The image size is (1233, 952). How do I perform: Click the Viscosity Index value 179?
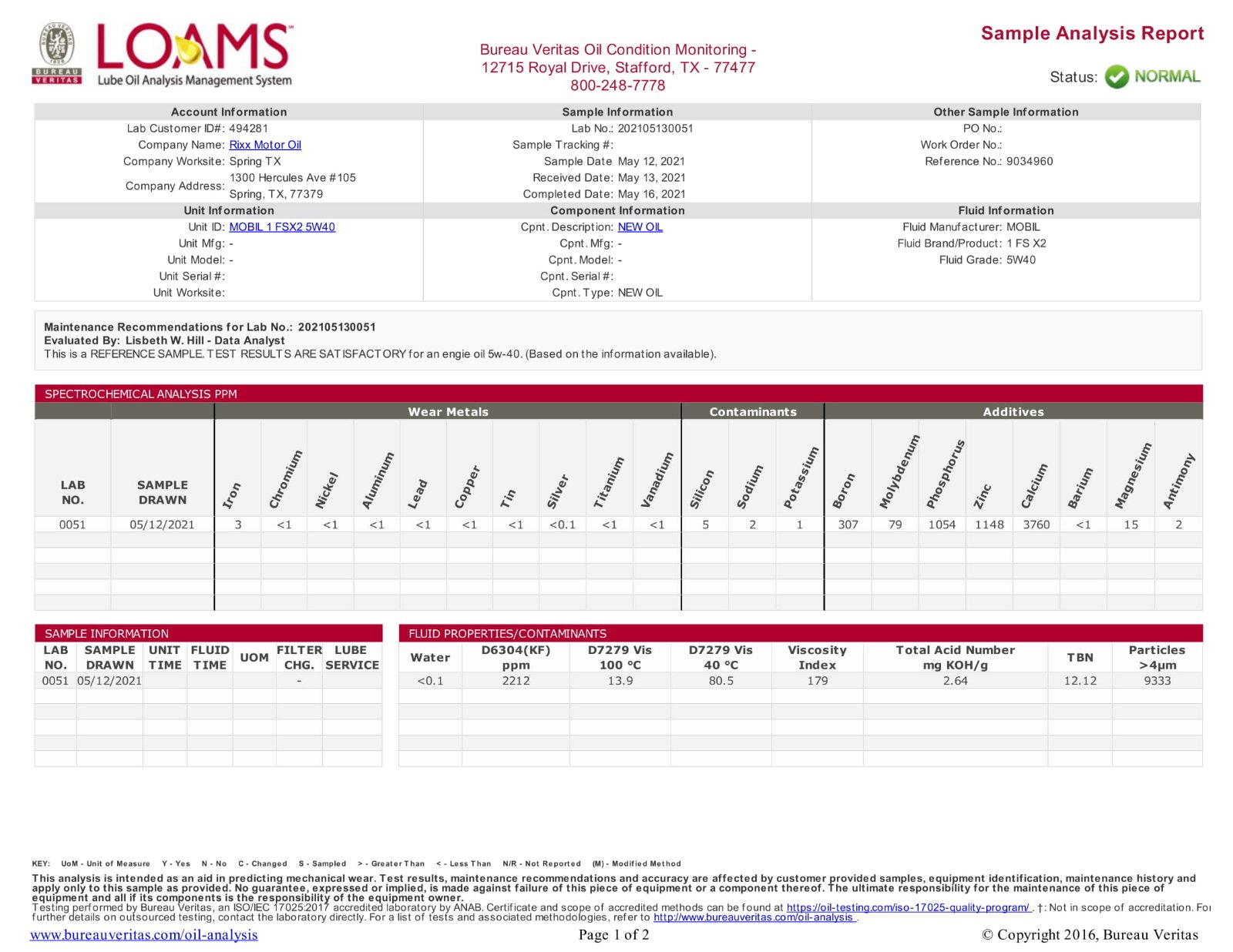(818, 681)
